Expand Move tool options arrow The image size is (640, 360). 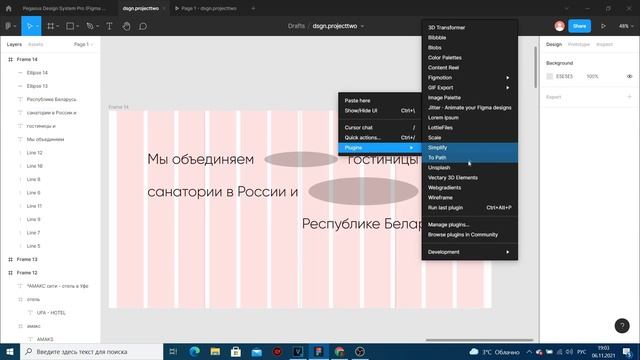pos(37,26)
